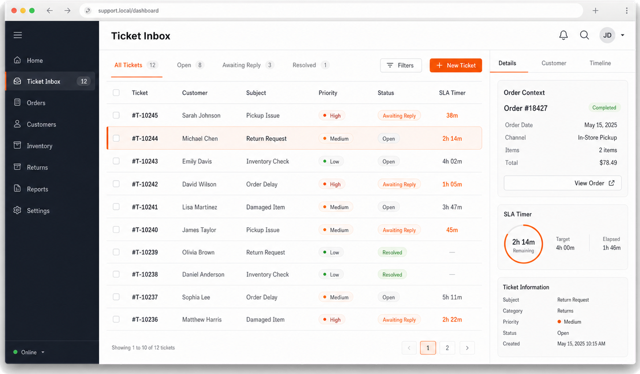The image size is (640, 374).
Task: Click browser forward arrow
Action: [67, 11]
